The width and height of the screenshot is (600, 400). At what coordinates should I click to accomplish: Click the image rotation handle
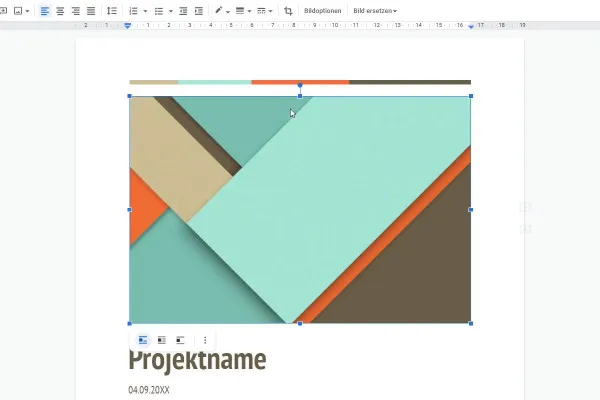pos(300,85)
